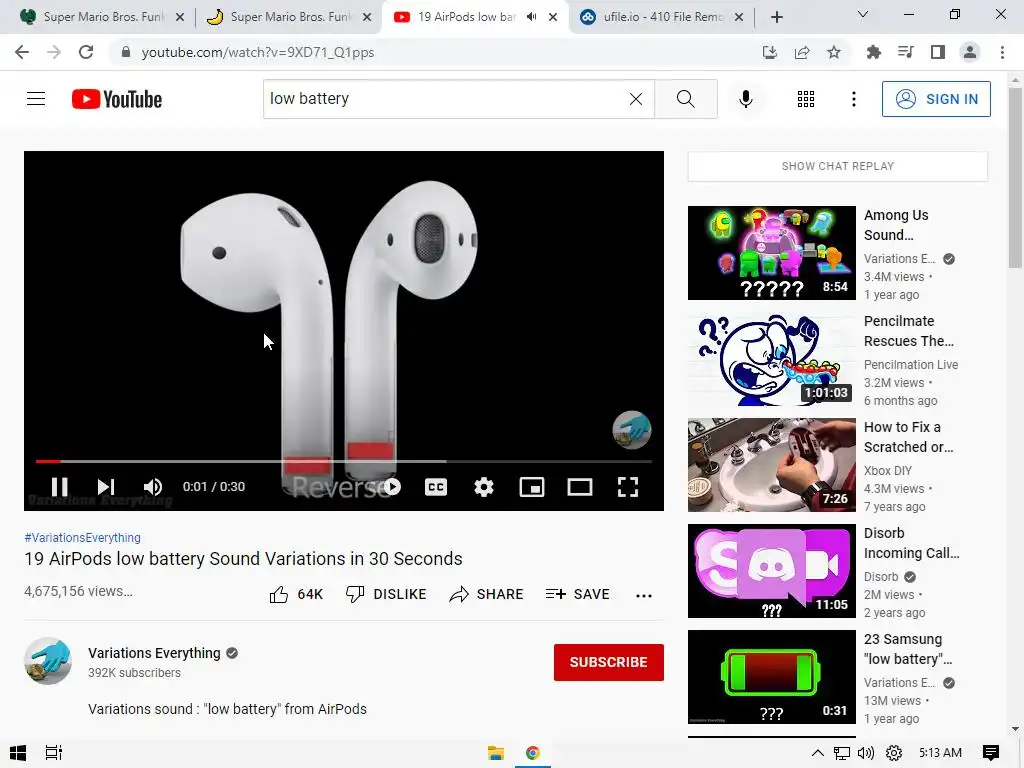Open YouTube settings three-dot menu

[854, 99]
